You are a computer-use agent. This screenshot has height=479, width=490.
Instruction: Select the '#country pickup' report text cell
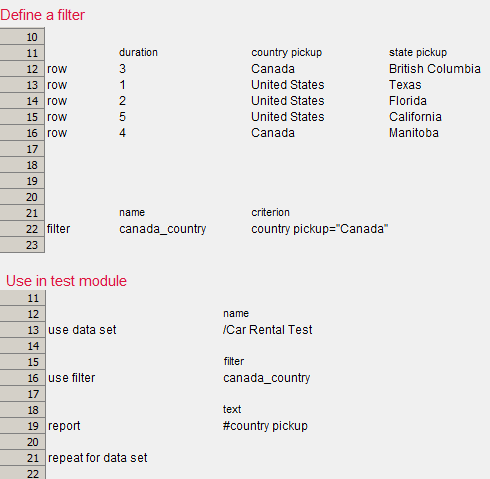[x=265, y=426]
